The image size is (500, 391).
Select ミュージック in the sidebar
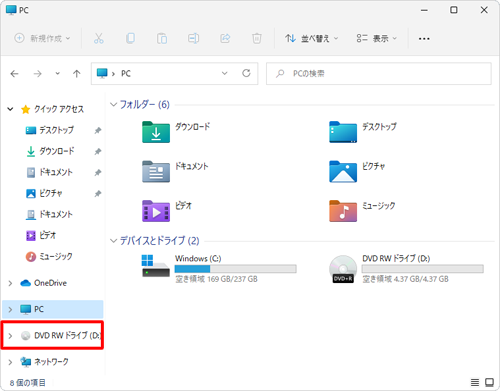[x=49, y=256]
